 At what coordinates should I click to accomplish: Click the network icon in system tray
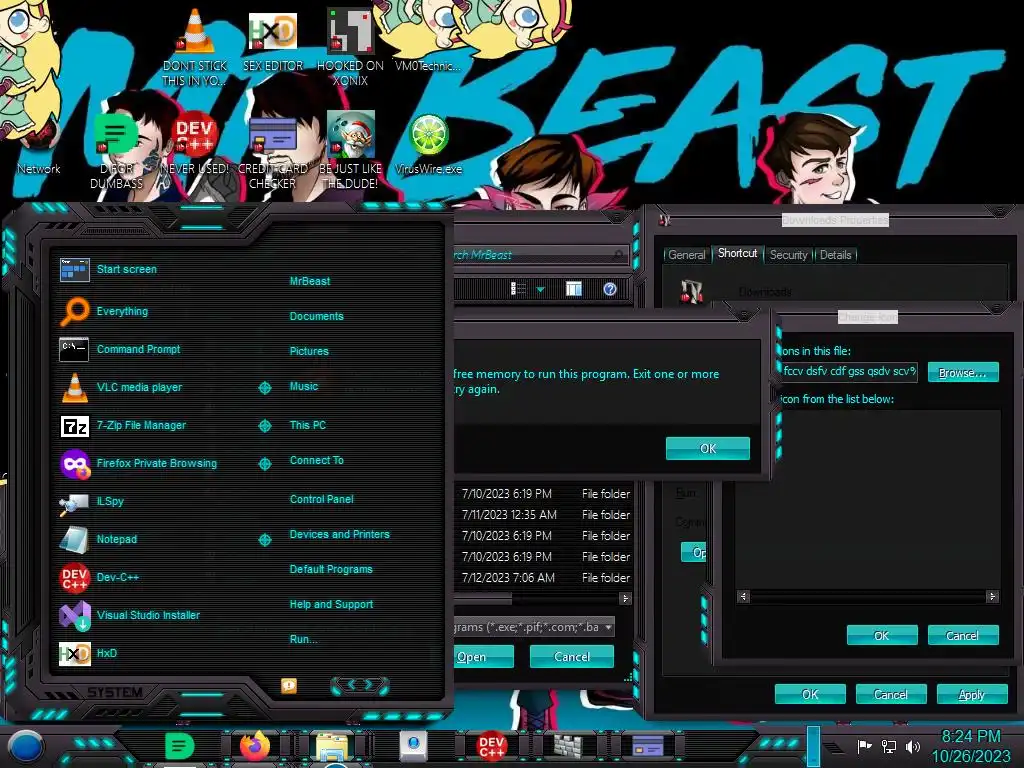click(889, 746)
